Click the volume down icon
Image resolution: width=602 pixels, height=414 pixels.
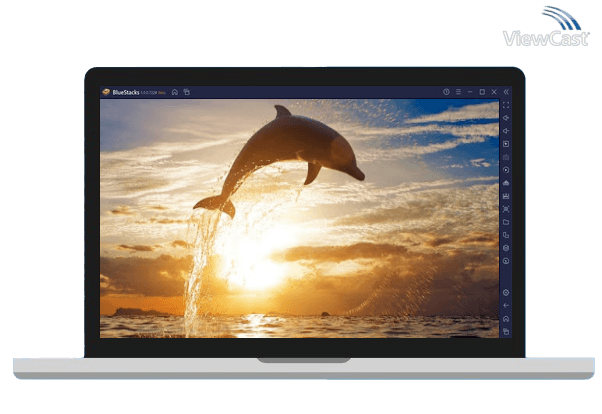coord(506,131)
